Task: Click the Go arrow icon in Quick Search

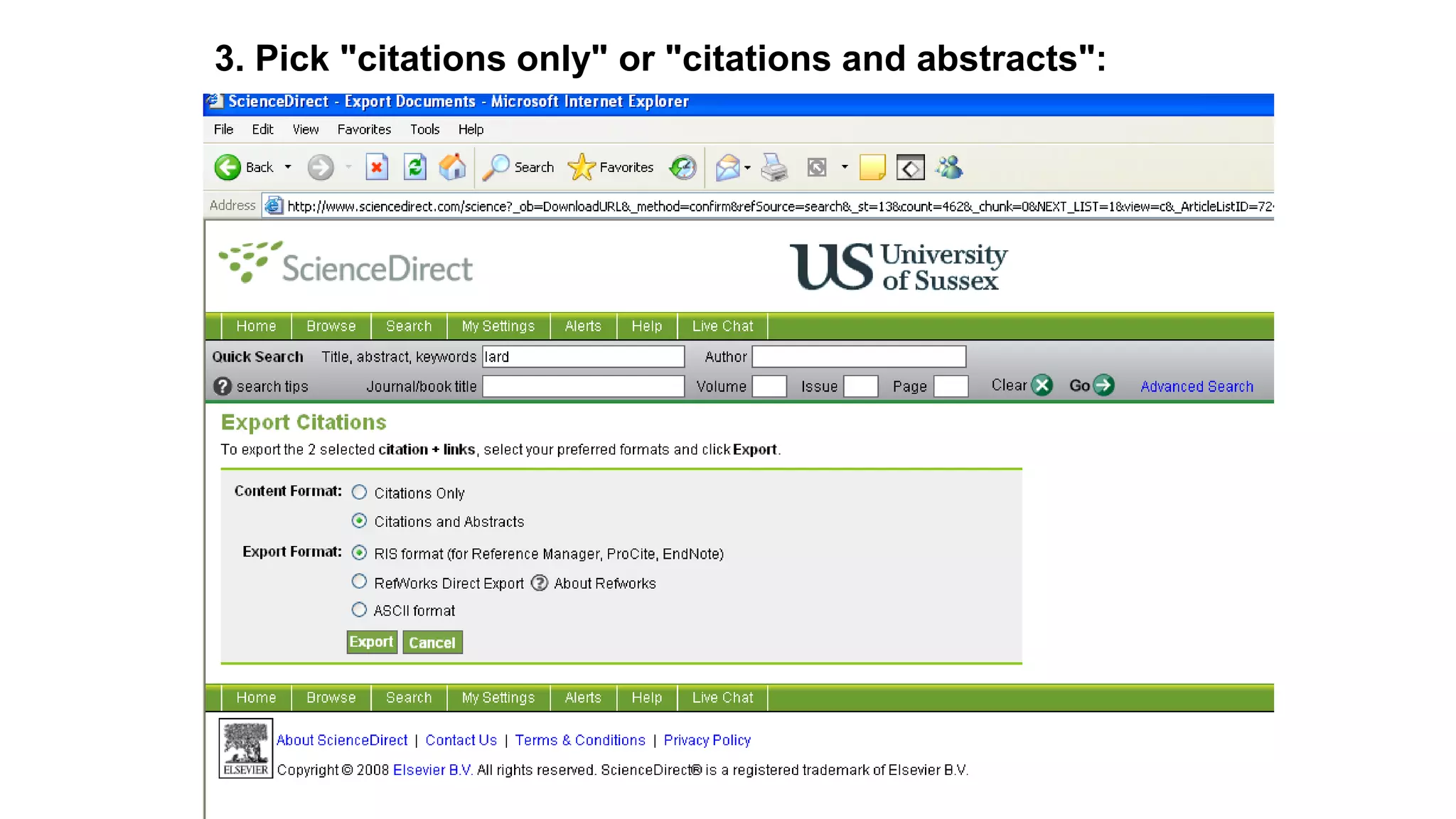Action: [x=1104, y=385]
